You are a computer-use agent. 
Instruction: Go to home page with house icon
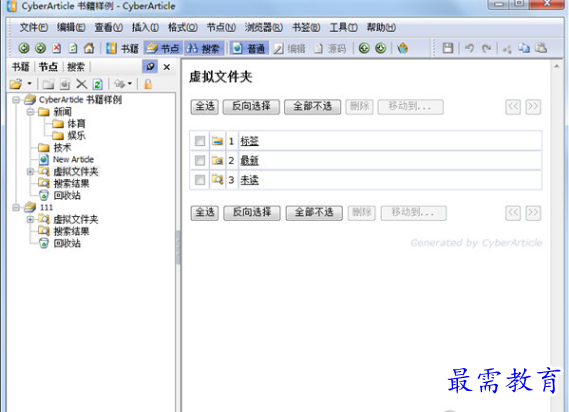(89, 48)
